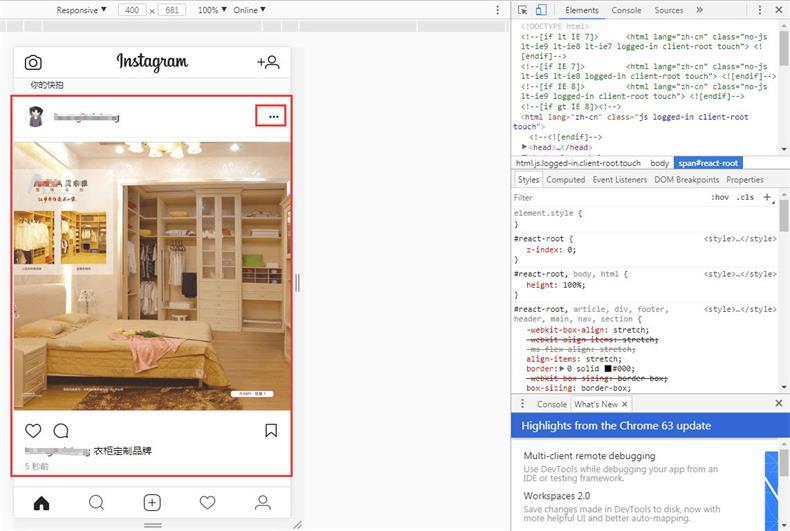The width and height of the screenshot is (790, 531).
Task: Expand the border property triangle
Action: click(562, 368)
